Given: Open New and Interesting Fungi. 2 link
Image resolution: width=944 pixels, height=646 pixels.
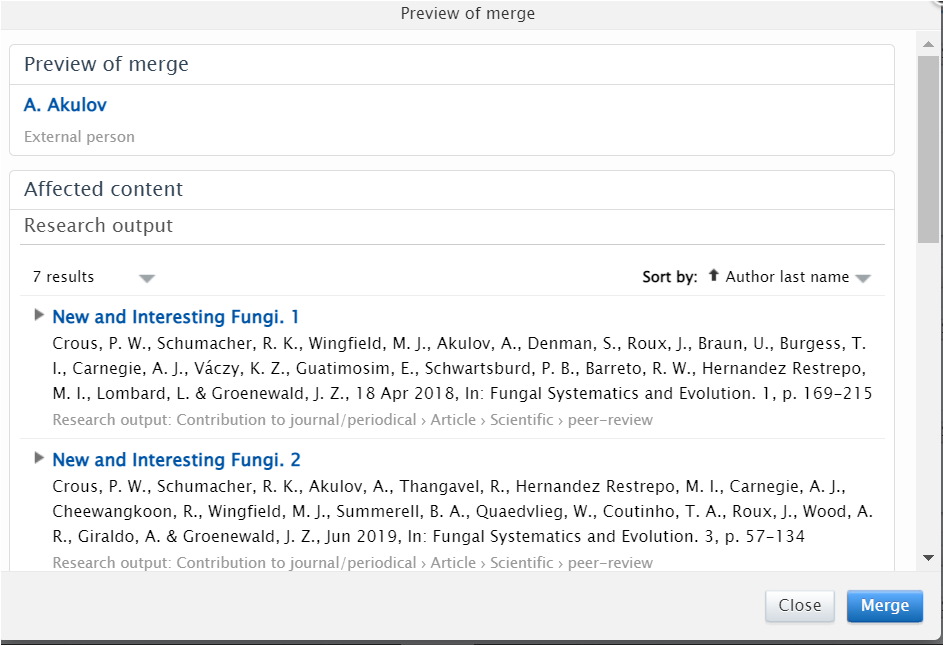Looking at the screenshot, I should [175, 460].
